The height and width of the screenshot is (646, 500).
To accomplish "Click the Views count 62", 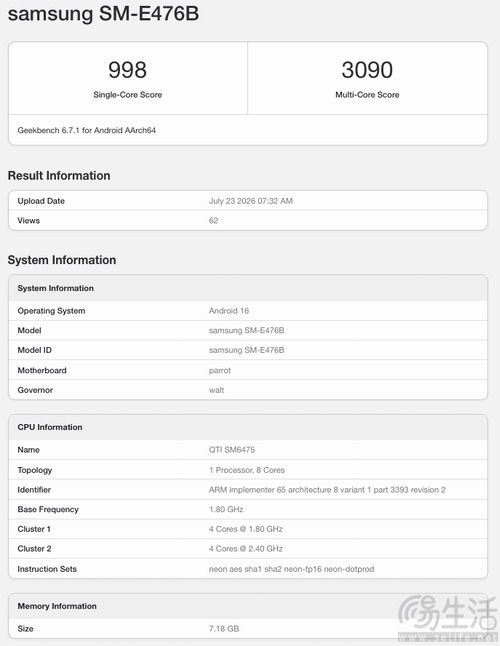I will tap(213, 220).
